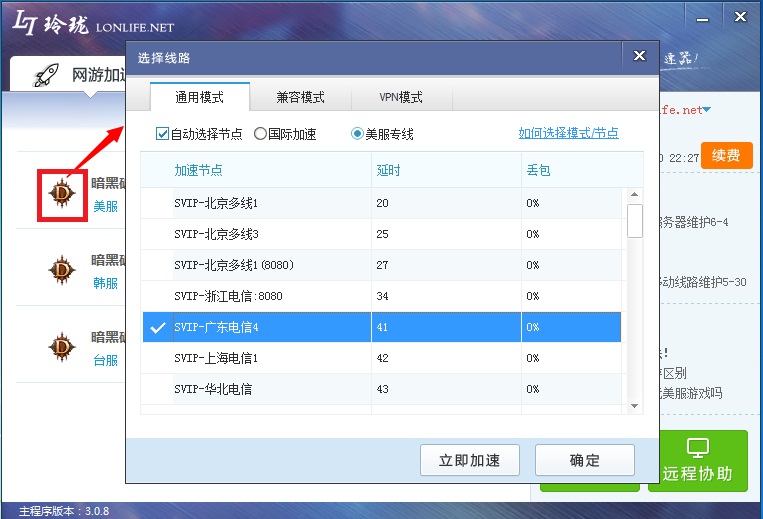Minimize the main 玲珑 window
The image size is (763, 519).
(x=702, y=20)
